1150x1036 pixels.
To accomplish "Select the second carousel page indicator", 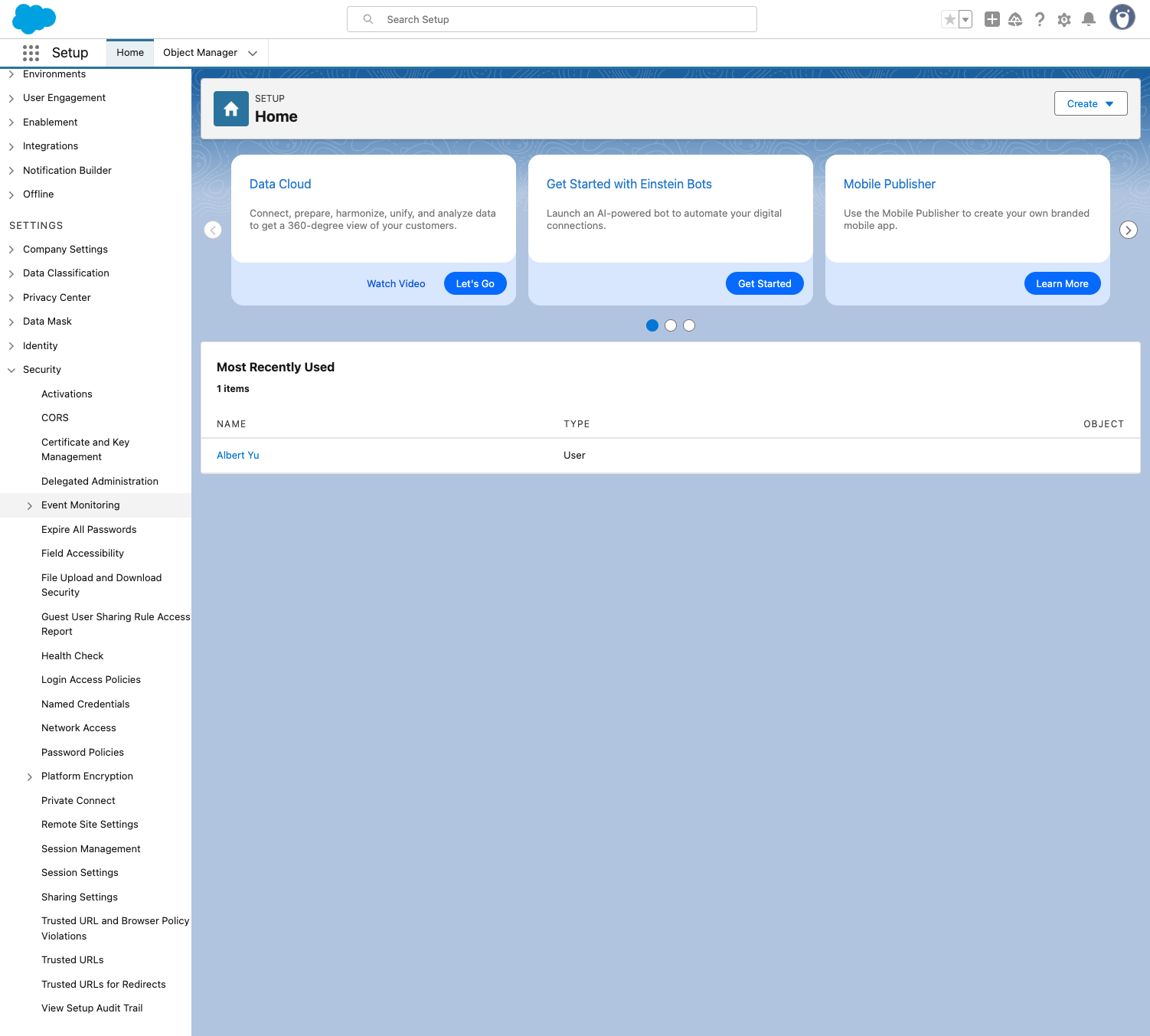I will [x=671, y=325].
